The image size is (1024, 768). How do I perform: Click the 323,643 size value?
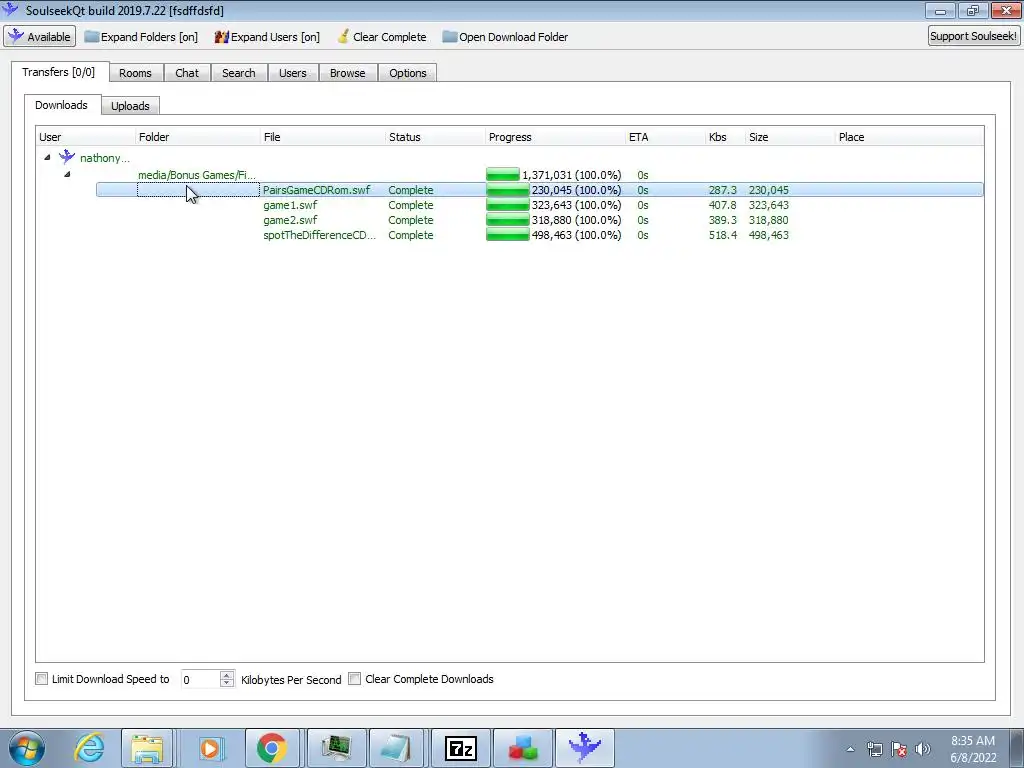point(769,205)
